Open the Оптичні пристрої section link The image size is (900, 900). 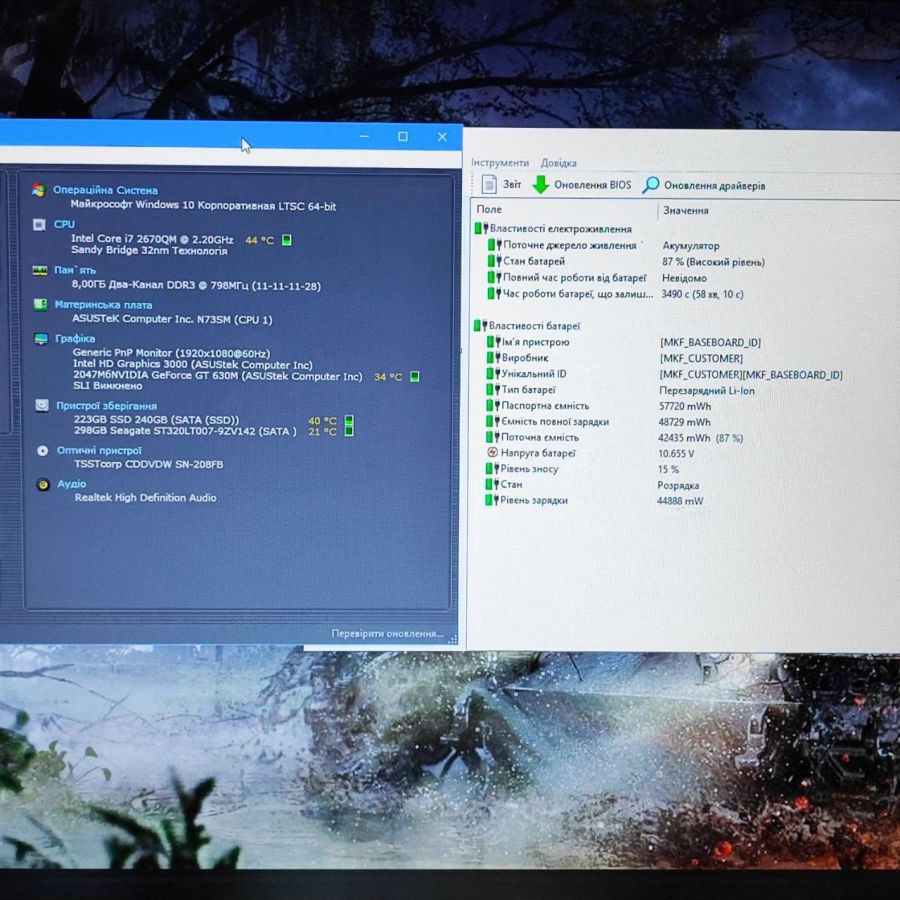tap(99, 450)
